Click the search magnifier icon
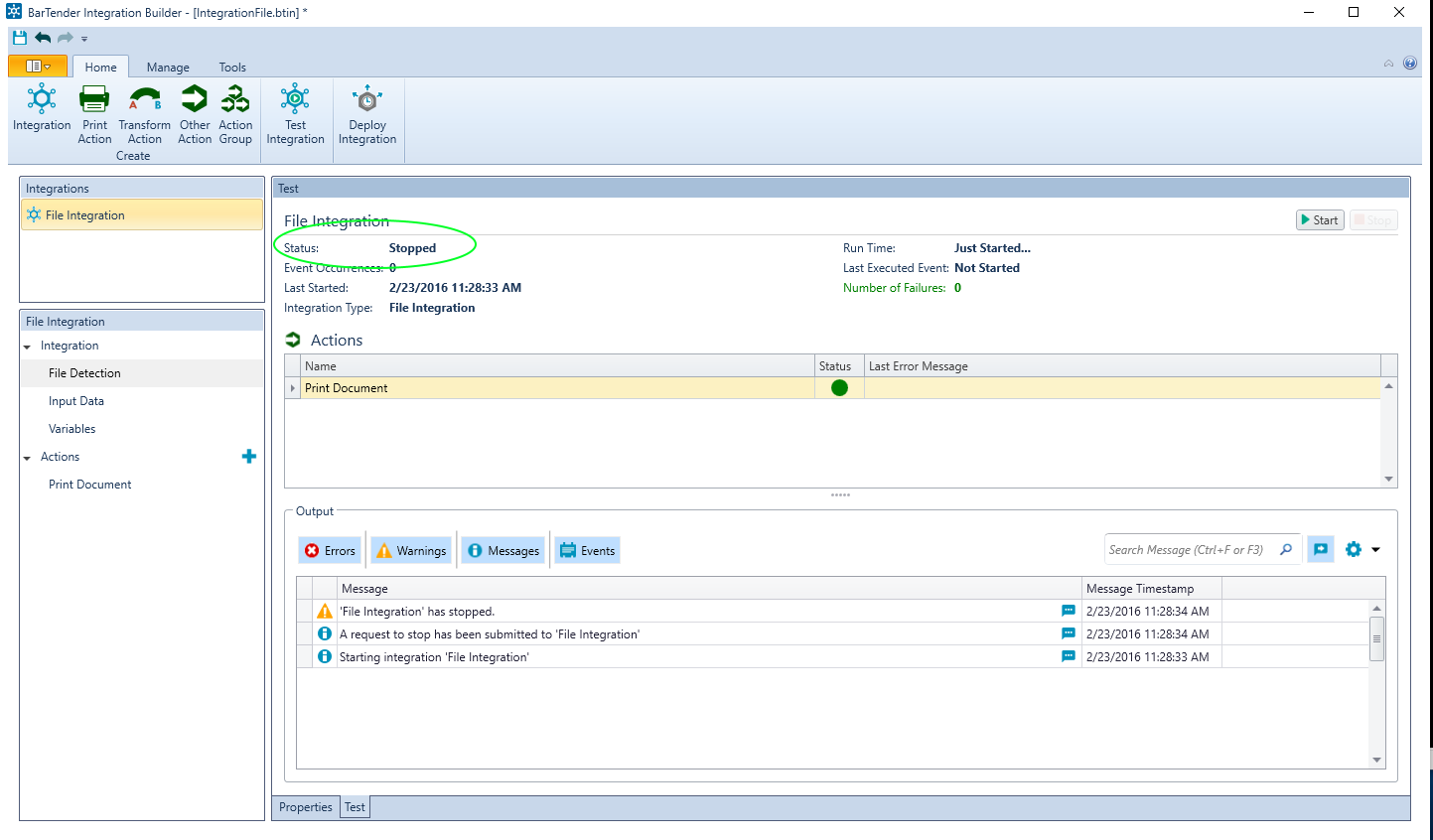Viewport: 1433px width, 840px height. click(1286, 549)
